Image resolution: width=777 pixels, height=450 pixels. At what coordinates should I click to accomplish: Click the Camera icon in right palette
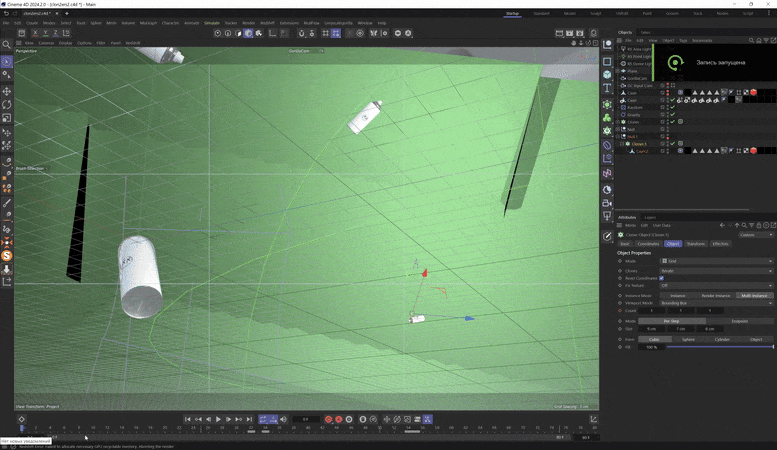pos(607,203)
